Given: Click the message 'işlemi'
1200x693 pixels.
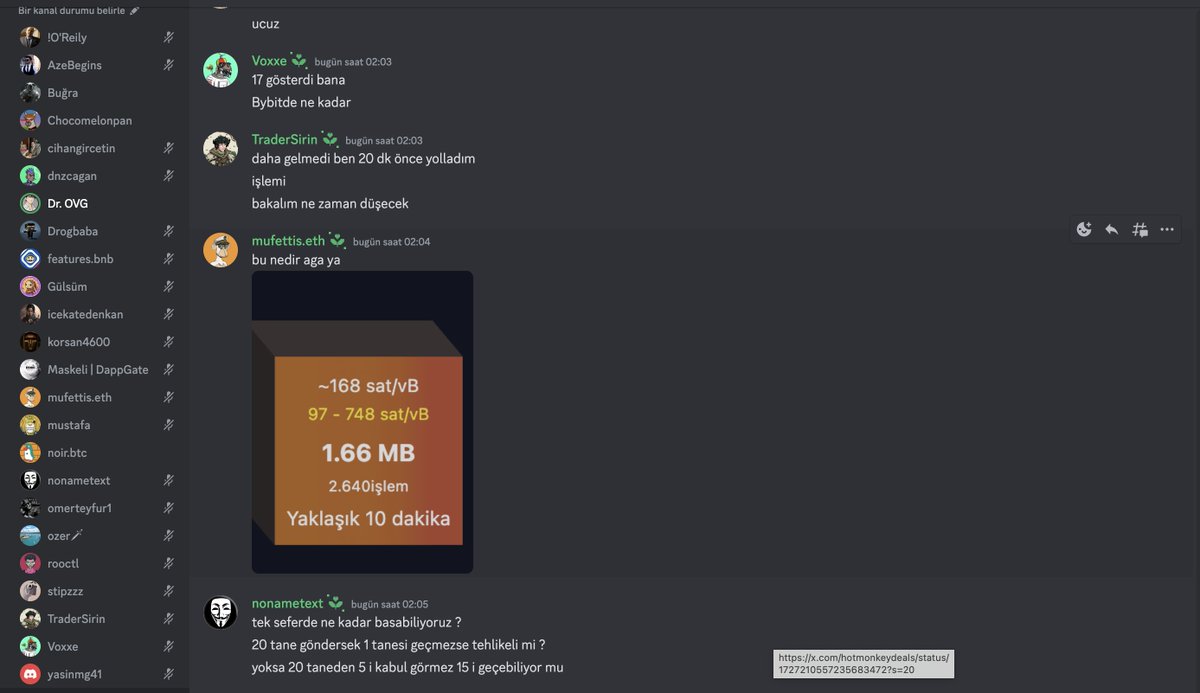Looking at the screenshot, I should click(269, 181).
